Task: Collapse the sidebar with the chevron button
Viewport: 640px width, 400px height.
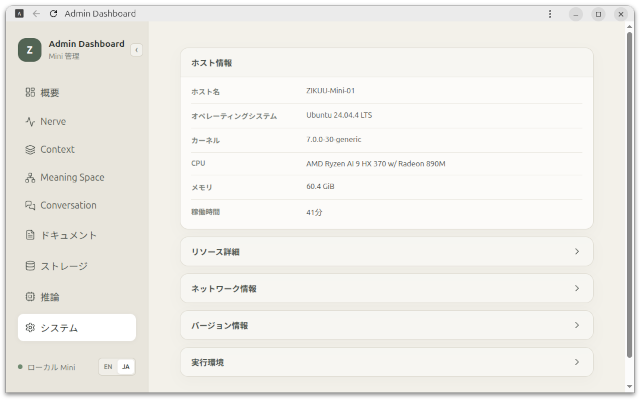Action: click(136, 50)
